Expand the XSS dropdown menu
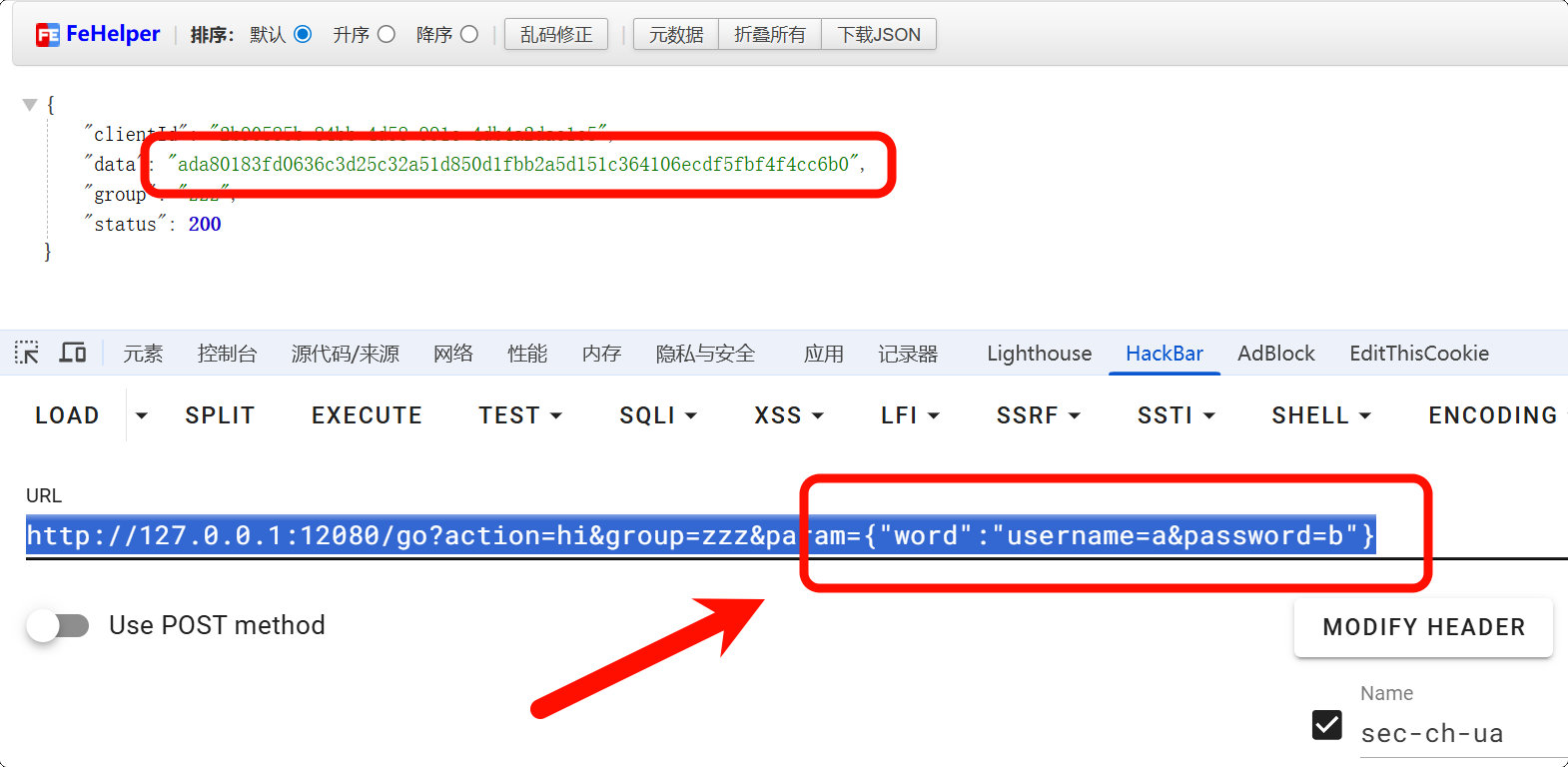The width and height of the screenshot is (1568, 767). (x=788, y=415)
